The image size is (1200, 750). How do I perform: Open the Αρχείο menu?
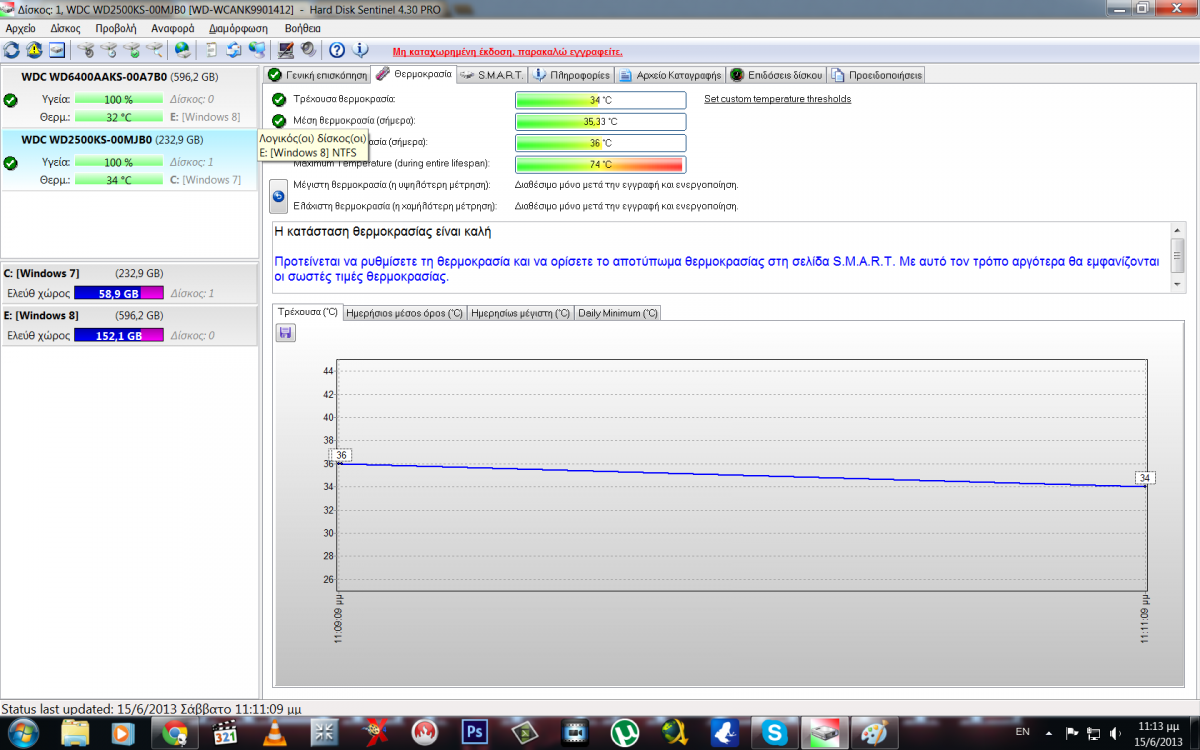click(x=21, y=29)
